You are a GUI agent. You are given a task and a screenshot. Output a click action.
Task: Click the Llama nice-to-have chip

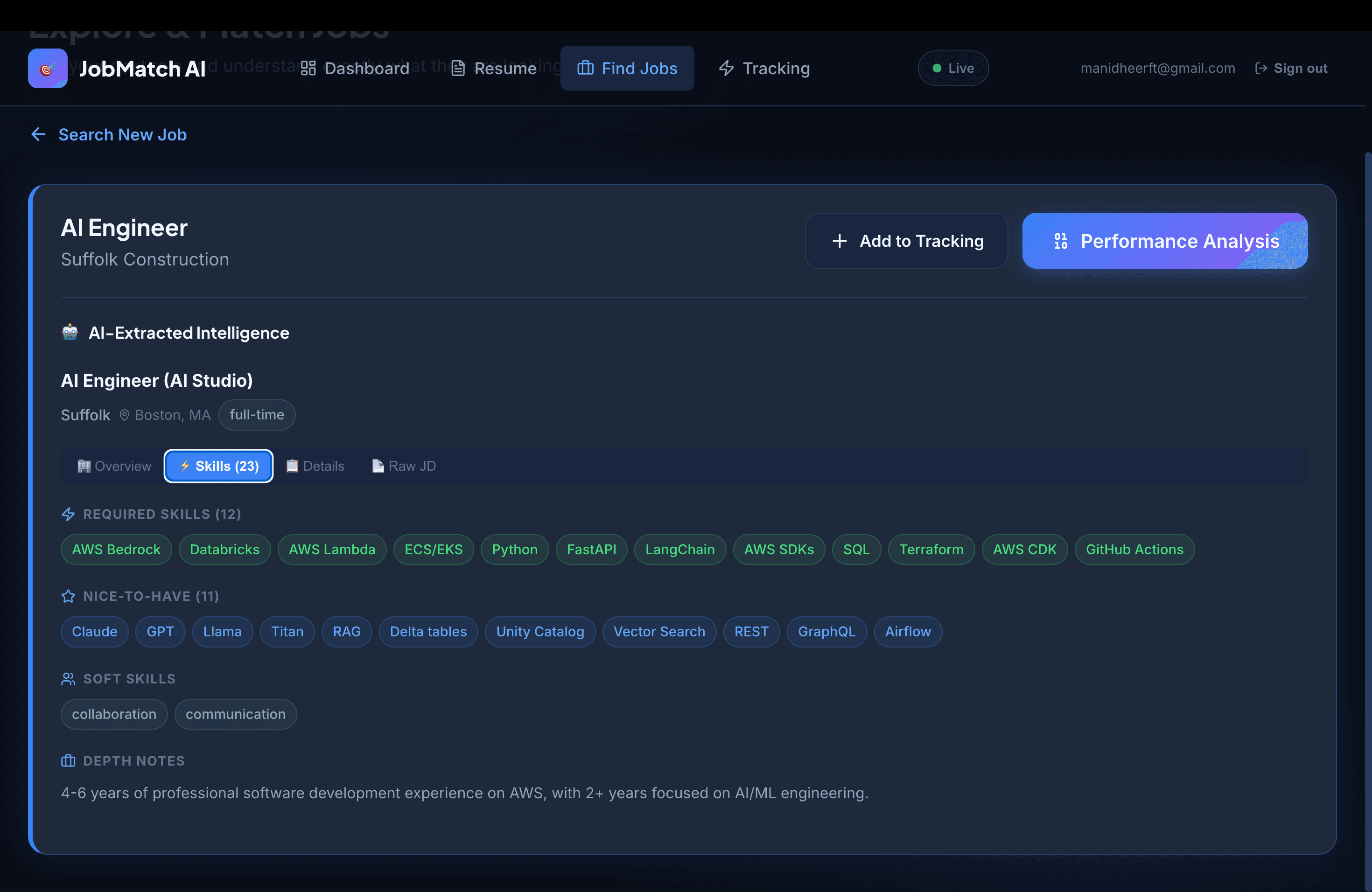pyautogui.click(x=223, y=632)
